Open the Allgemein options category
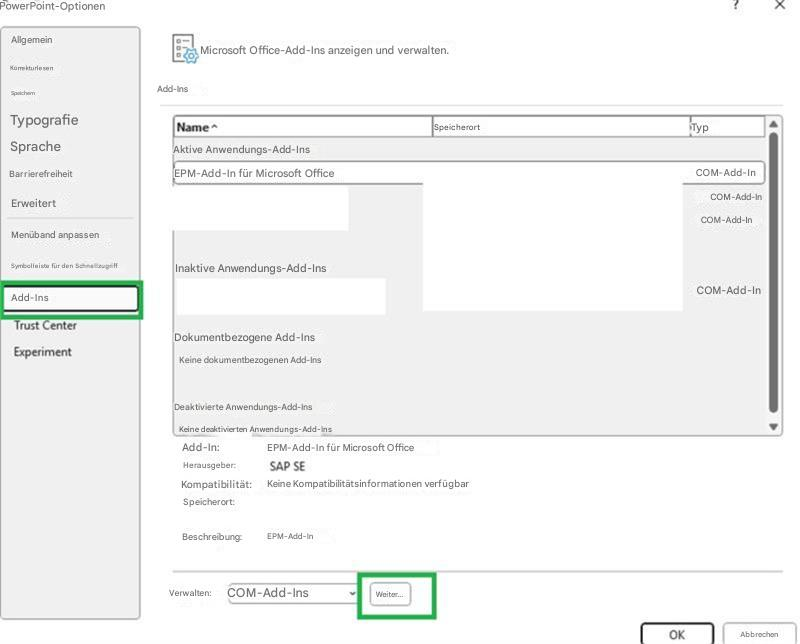800x644 pixels. tap(32, 40)
